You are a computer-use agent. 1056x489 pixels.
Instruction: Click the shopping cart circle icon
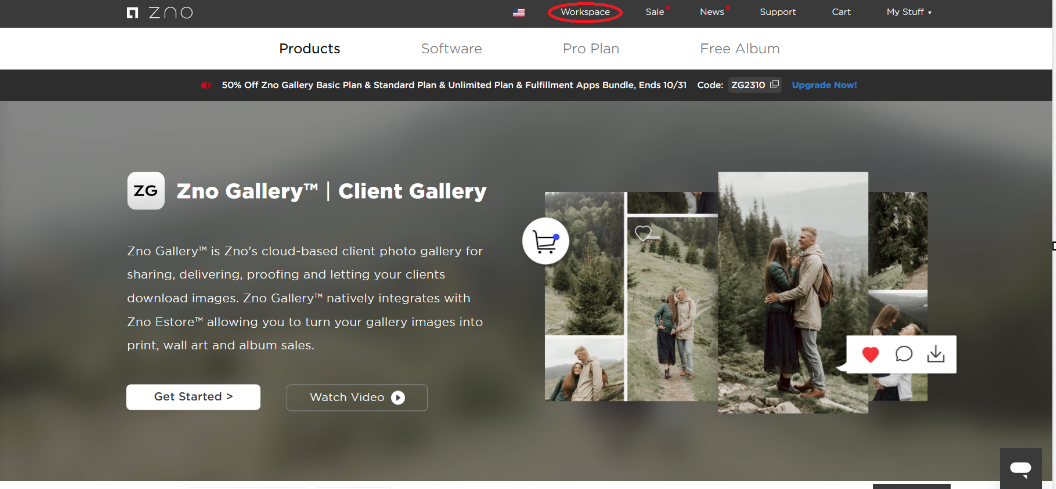coord(546,240)
